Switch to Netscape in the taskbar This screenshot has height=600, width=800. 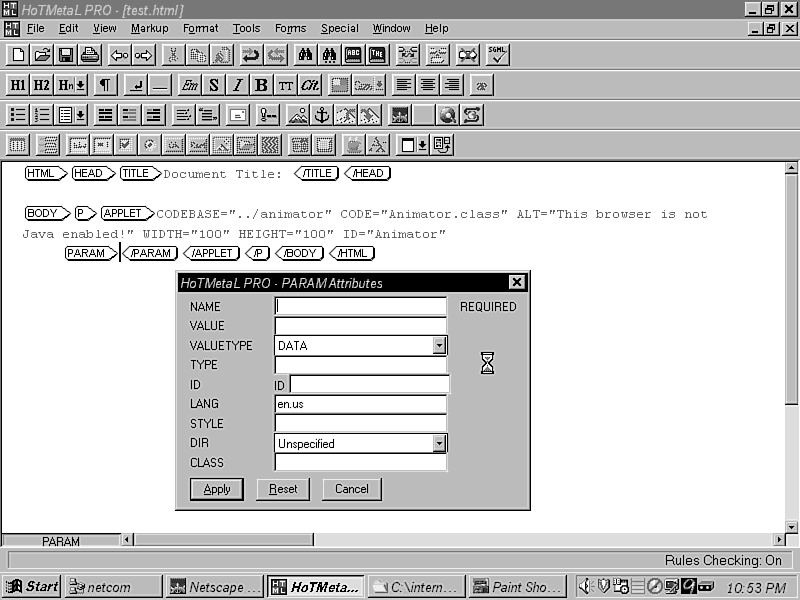tap(215, 587)
